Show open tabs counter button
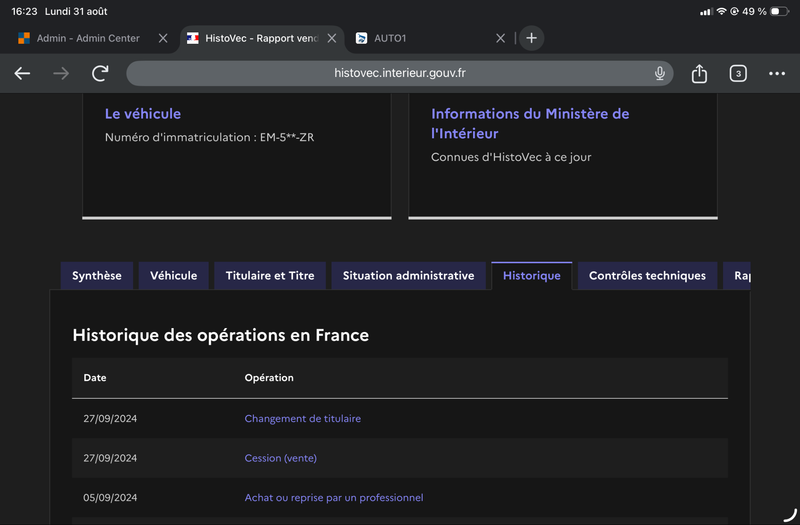Image resolution: width=800 pixels, height=525 pixels. tap(738, 73)
